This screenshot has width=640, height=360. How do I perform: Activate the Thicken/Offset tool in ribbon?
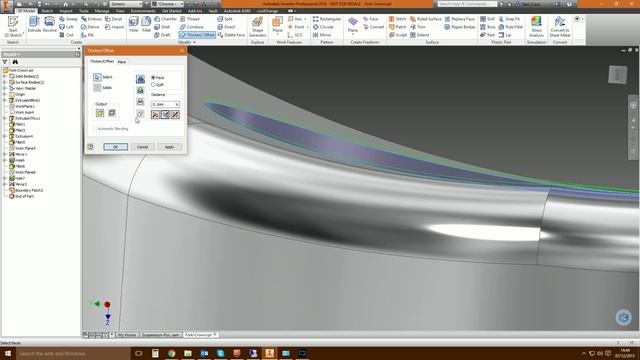tap(197, 35)
